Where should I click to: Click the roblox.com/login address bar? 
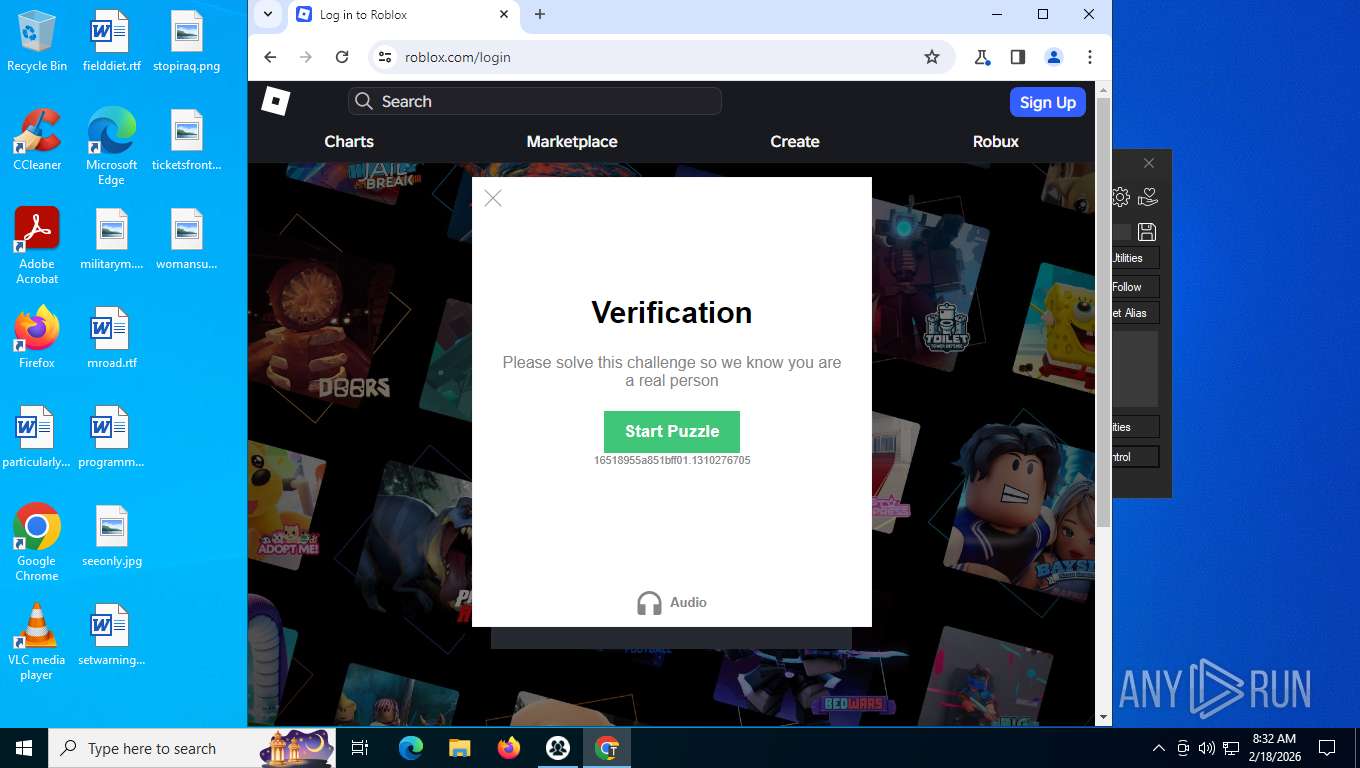point(660,57)
